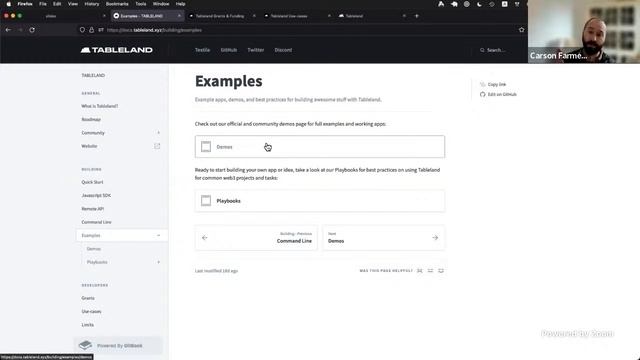
Task: Open the Twitter link in the header
Action: [x=256, y=50]
